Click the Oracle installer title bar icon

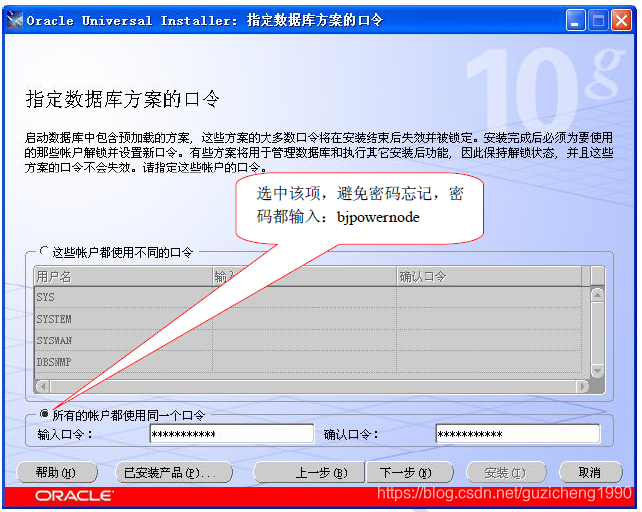[x=15, y=20]
